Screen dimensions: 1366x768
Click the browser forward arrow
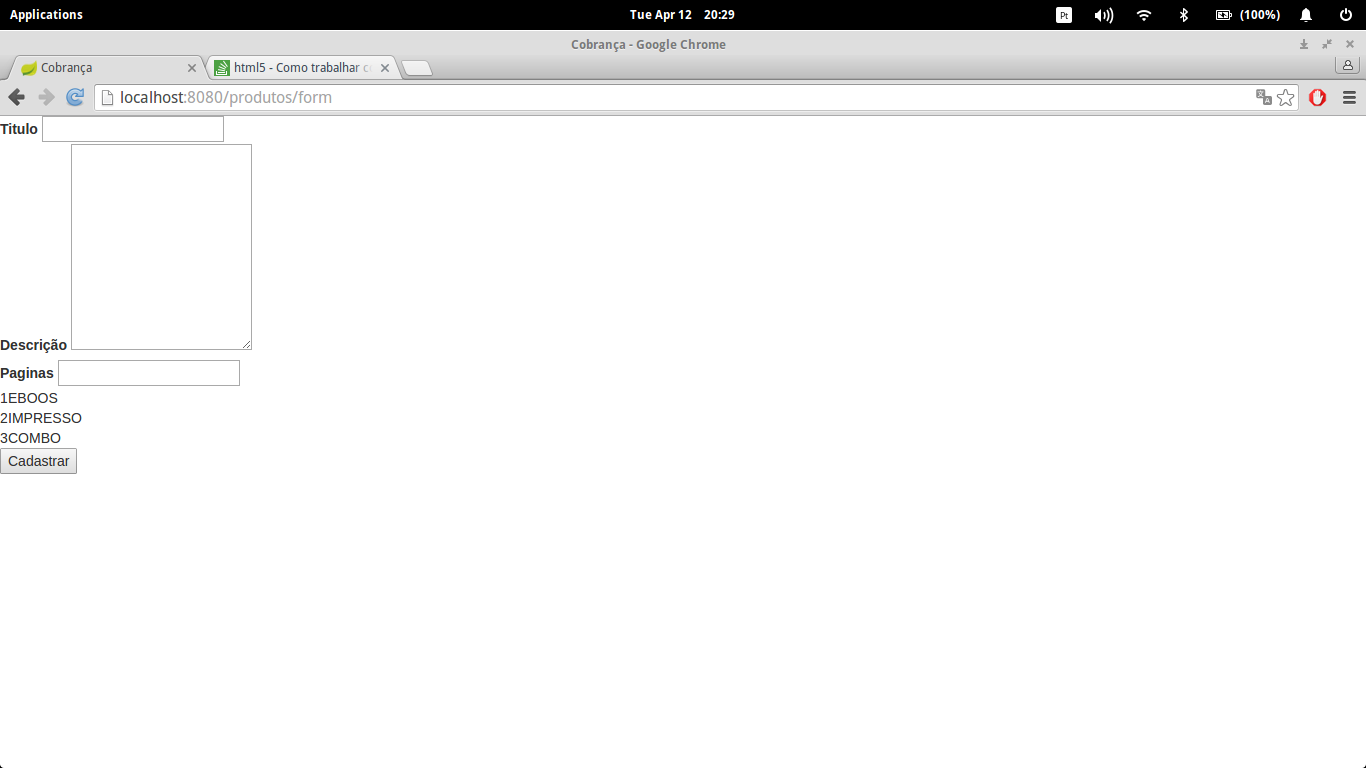pyautogui.click(x=46, y=97)
